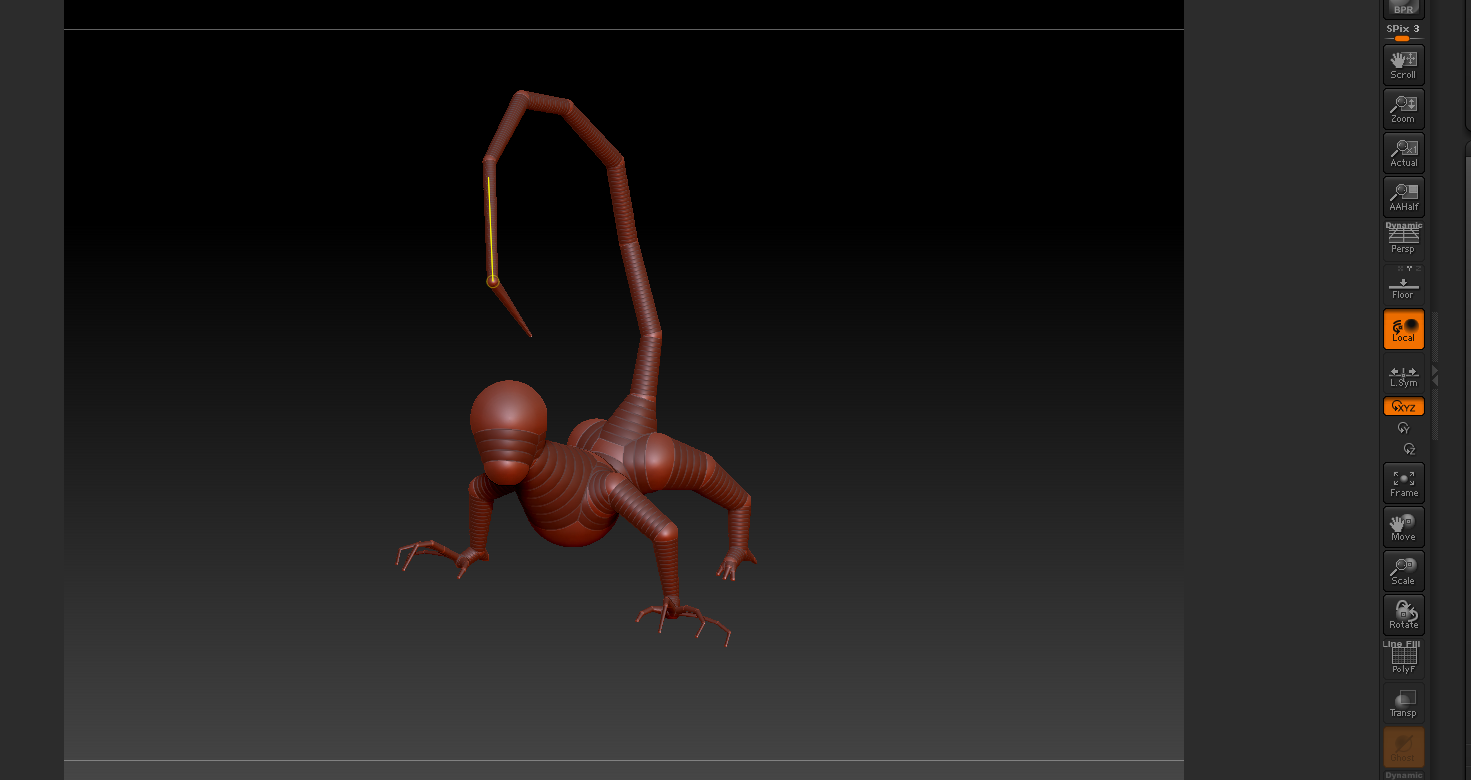Switch to Z-axis rotation mode

[1408, 449]
